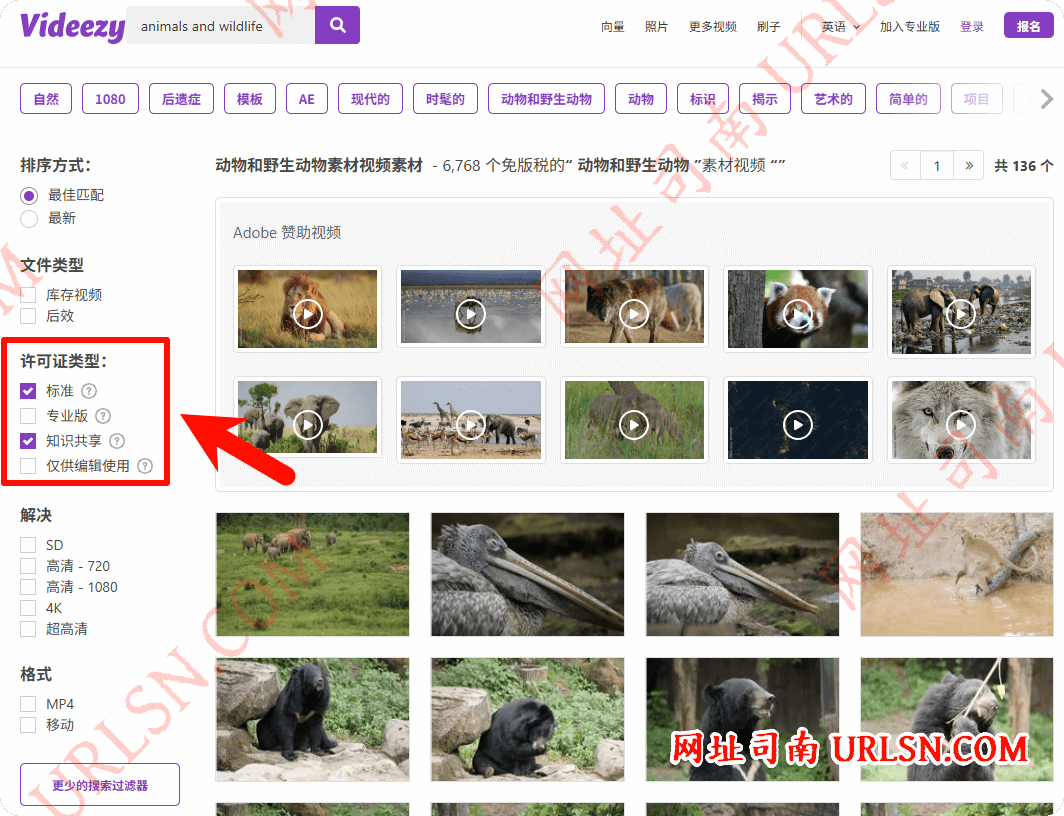Click the 报名 sign-up button

(x=1028, y=27)
